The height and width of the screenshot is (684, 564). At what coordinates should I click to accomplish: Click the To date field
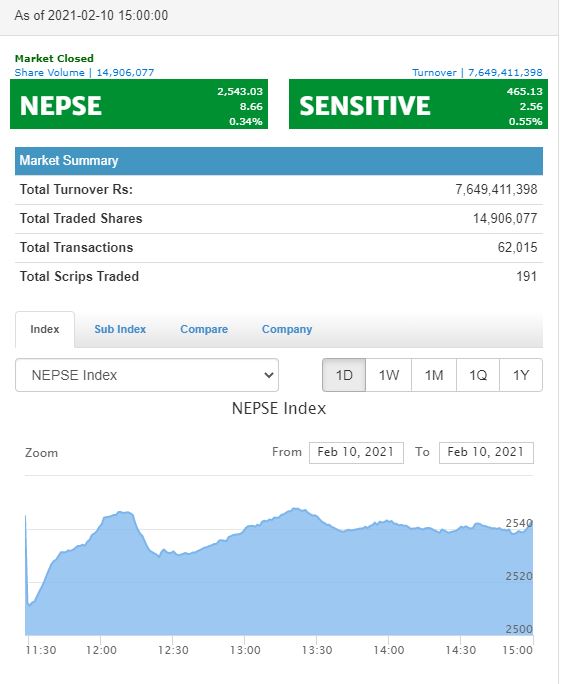[486, 452]
